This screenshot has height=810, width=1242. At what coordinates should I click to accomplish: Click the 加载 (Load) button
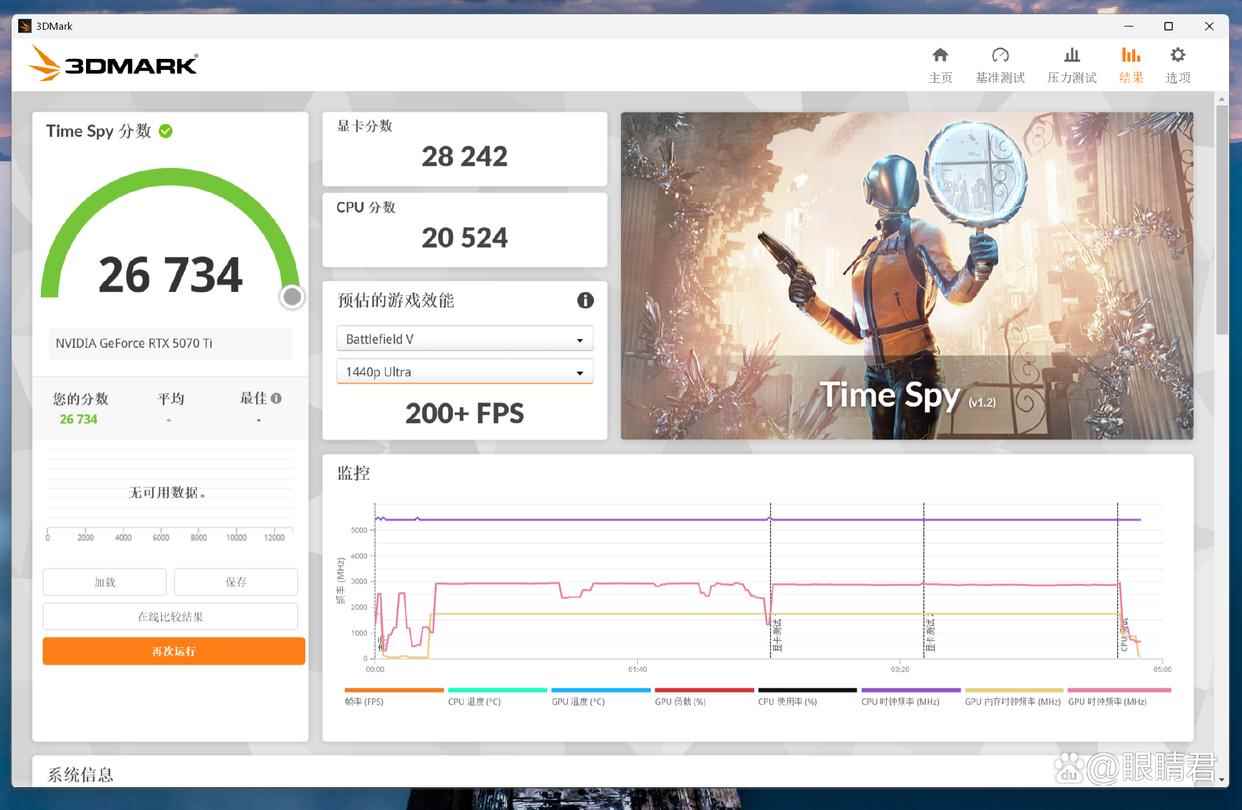click(105, 582)
